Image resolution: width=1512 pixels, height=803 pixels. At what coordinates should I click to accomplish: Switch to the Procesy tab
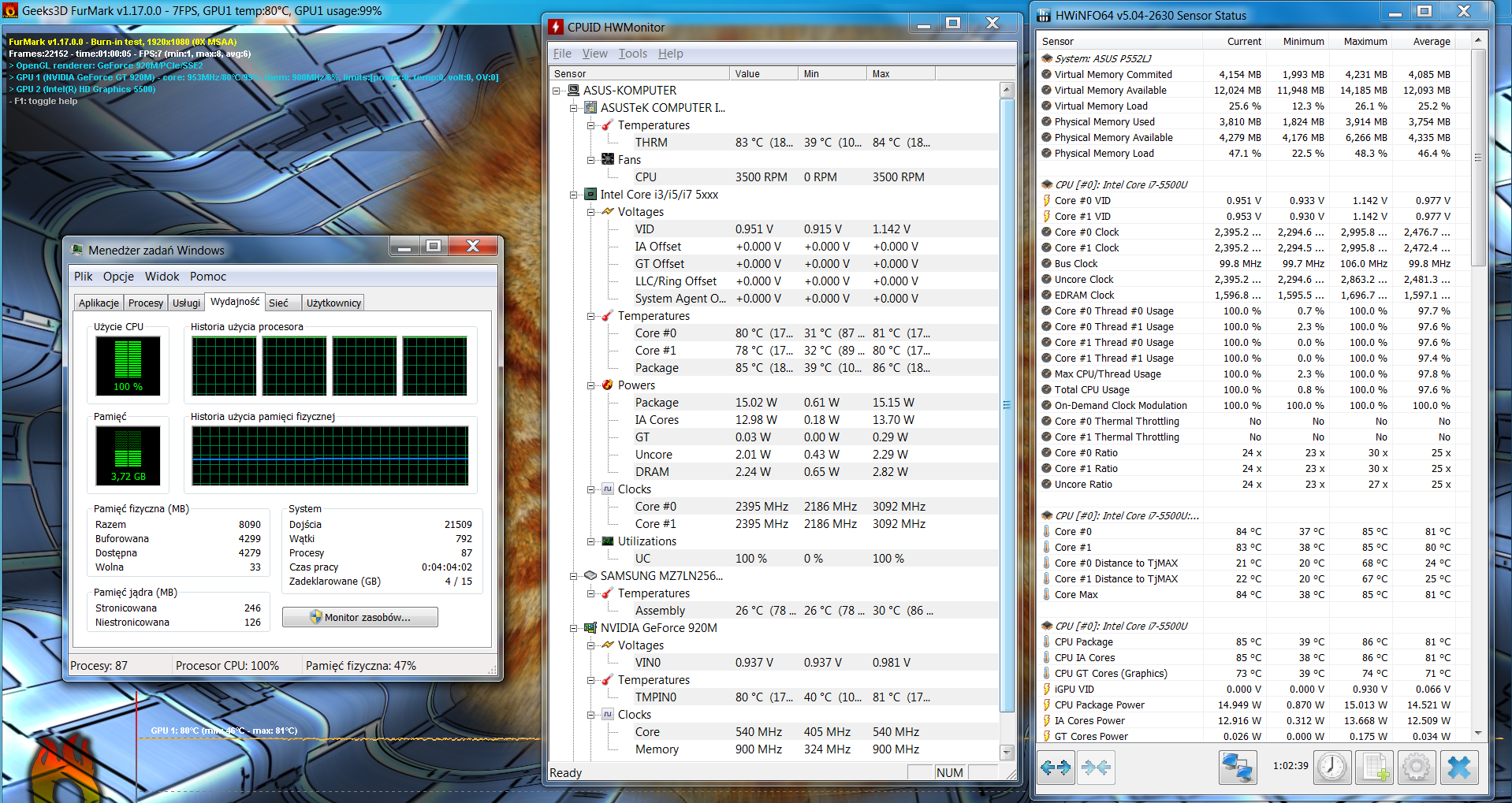pos(146,303)
